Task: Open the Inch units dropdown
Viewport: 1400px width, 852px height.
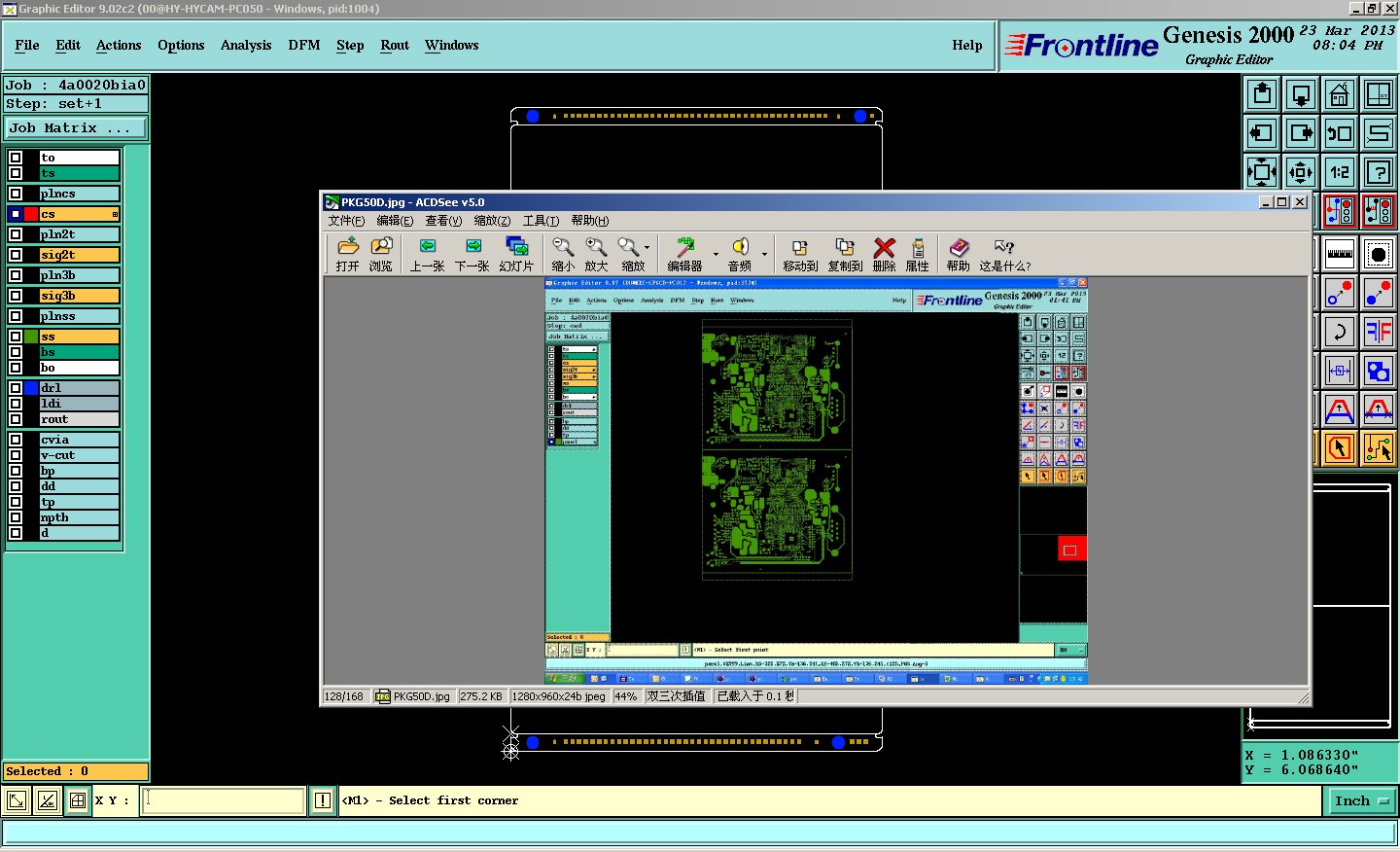Action: (1362, 801)
